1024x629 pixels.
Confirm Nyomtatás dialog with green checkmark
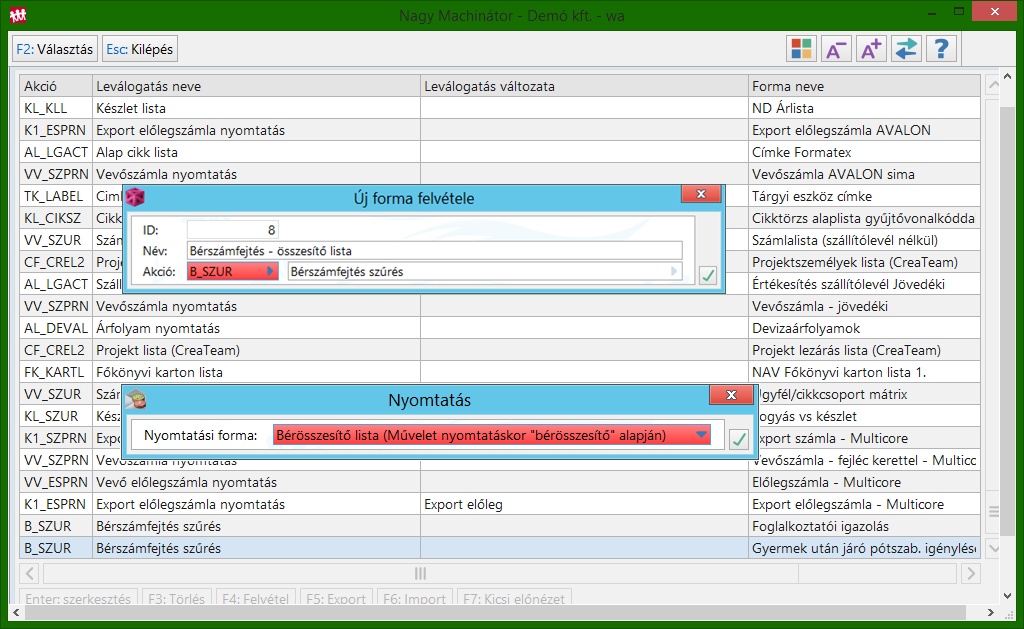coord(739,439)
